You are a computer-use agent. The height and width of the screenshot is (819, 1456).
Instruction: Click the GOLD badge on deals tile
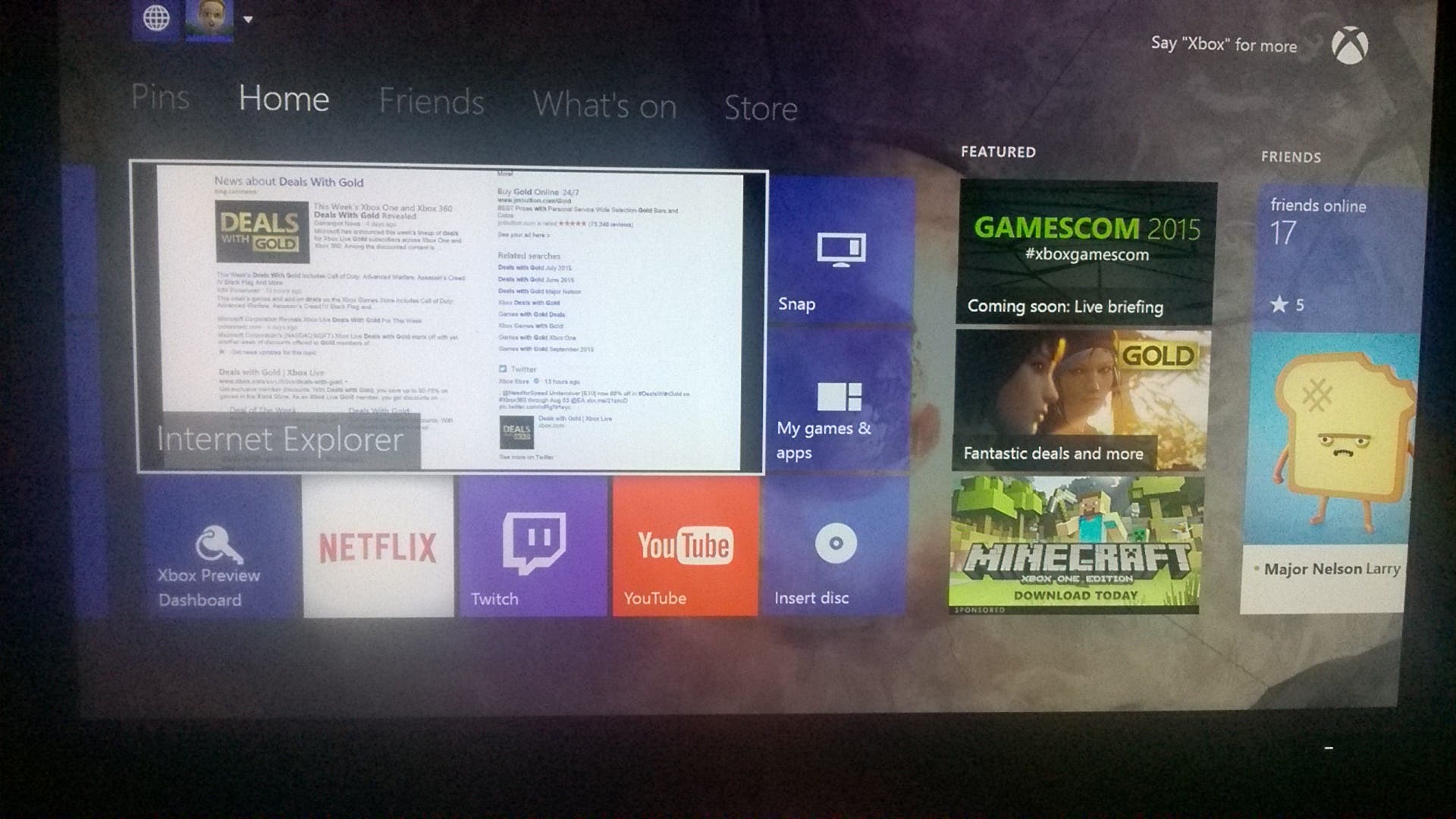[x=1157, y=355]
